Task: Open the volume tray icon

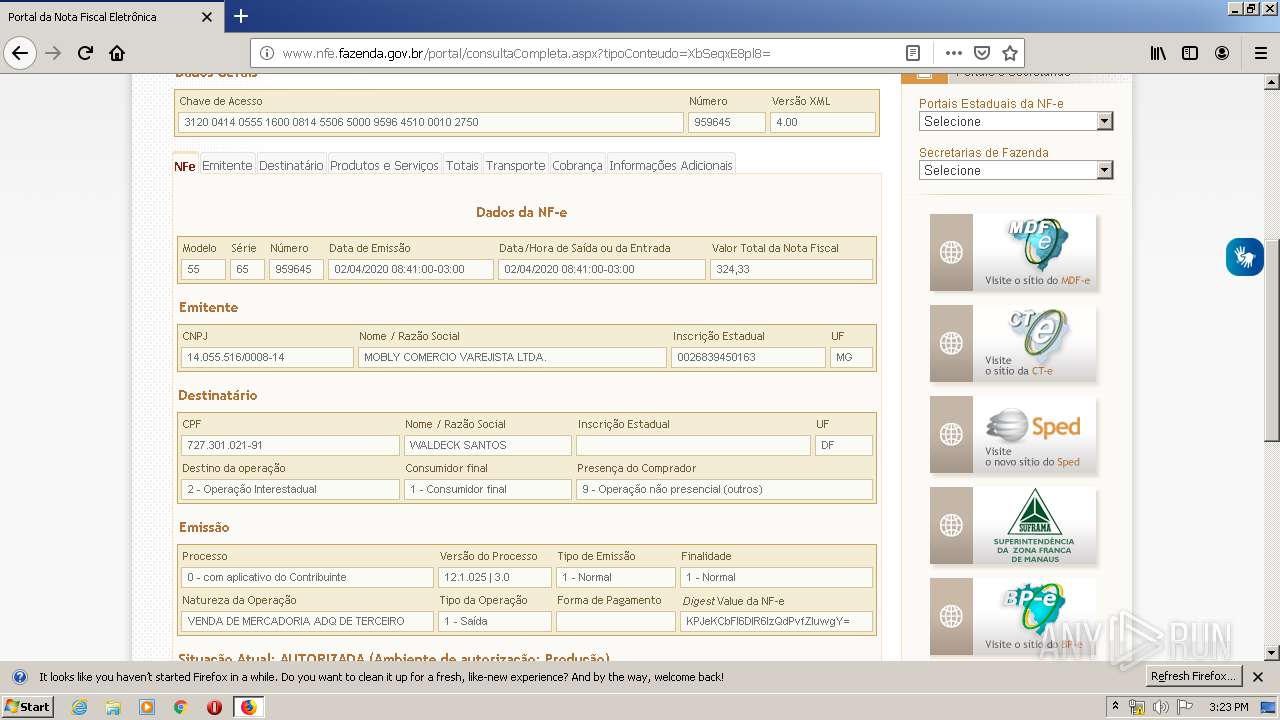Action: pos(1160,707)
